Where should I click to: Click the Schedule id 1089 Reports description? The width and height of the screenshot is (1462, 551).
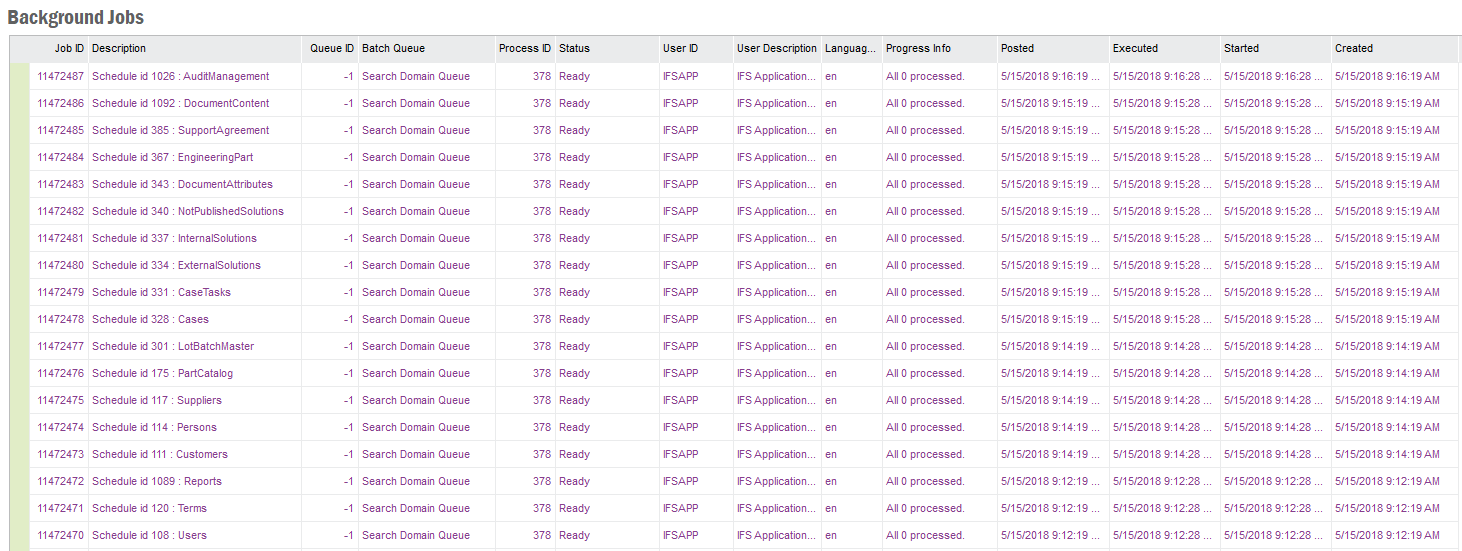click(x=156, y=481)
